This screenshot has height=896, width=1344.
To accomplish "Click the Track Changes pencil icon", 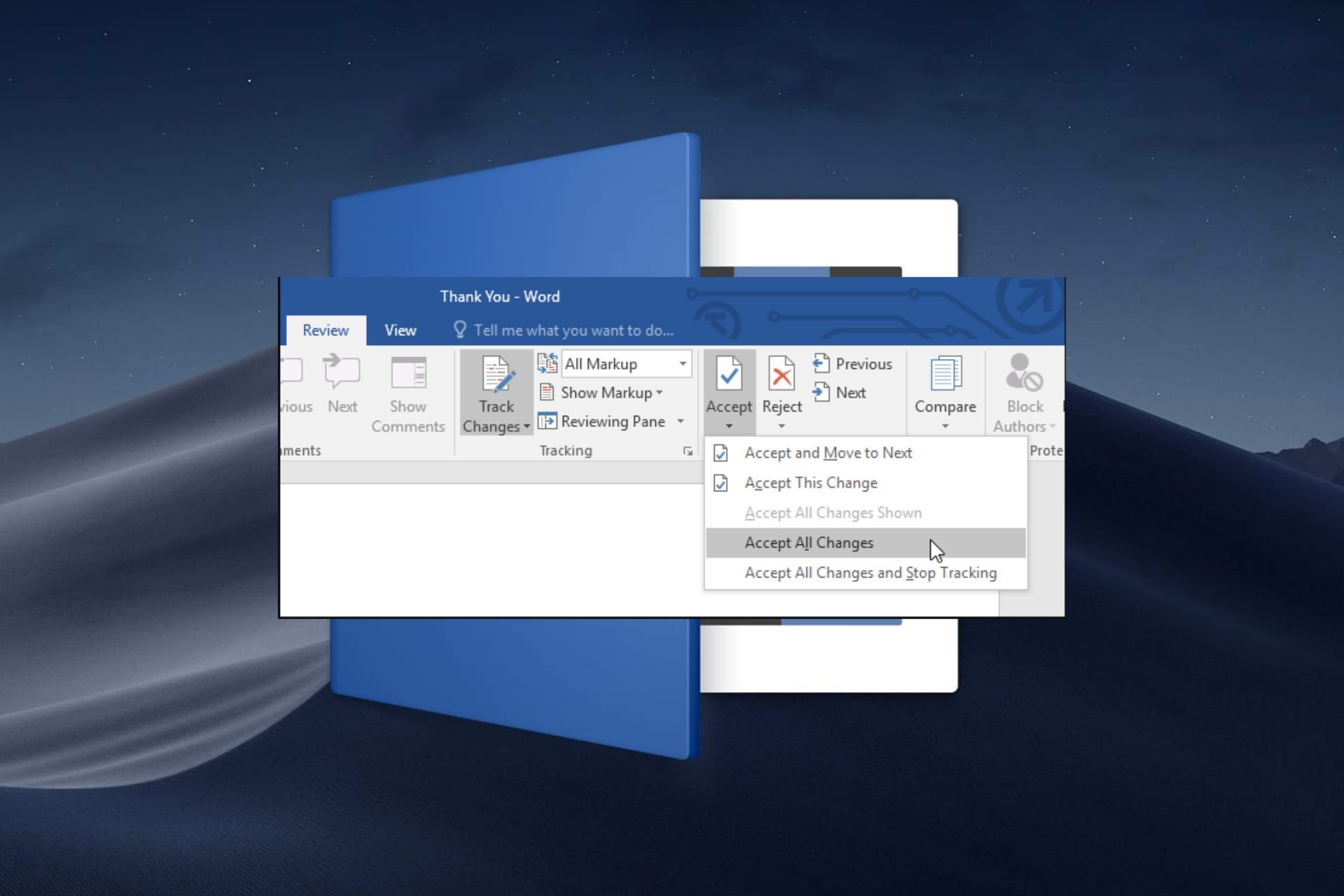I will pos(498,374).
